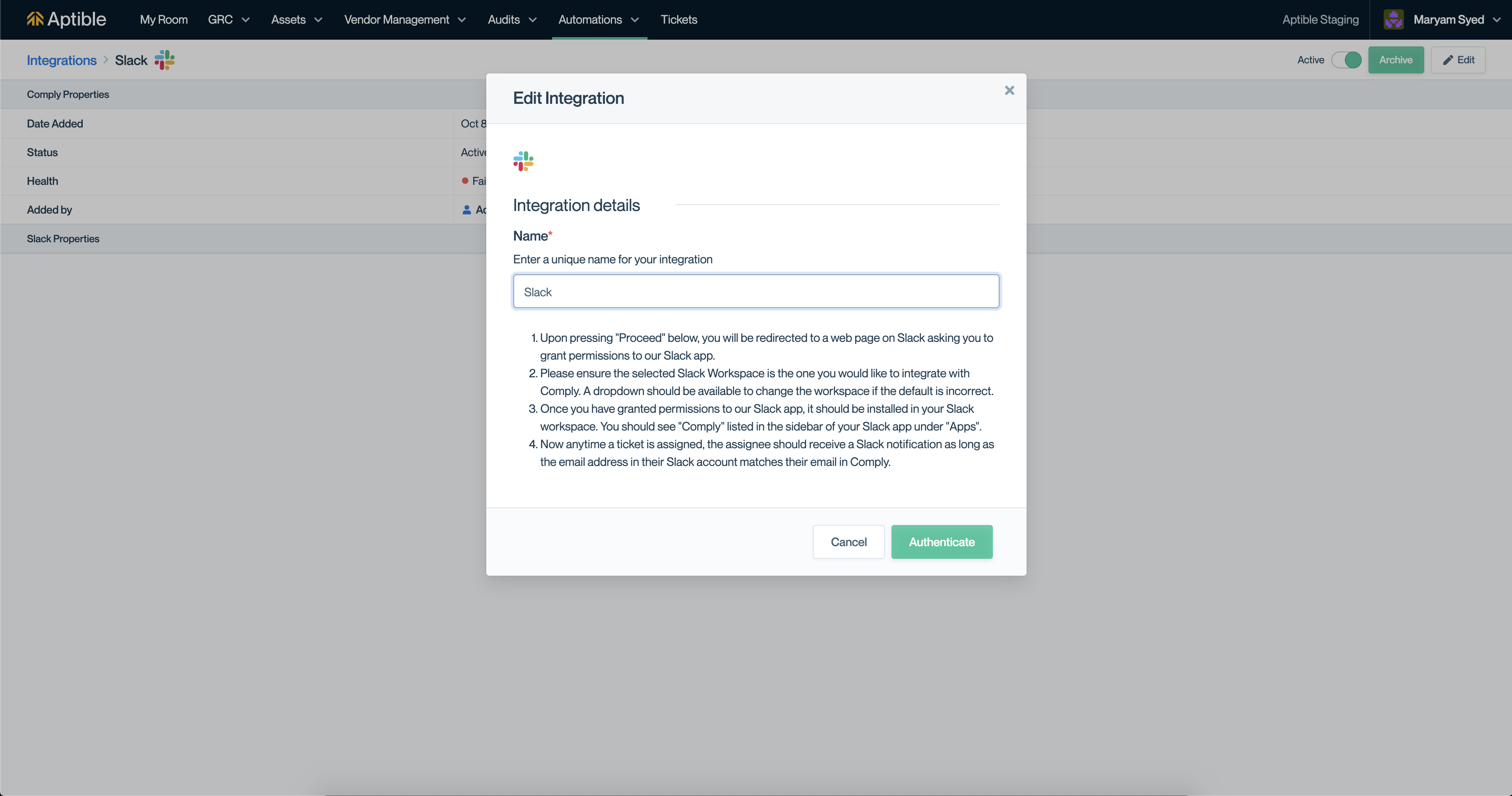Click the integration Name input field
This screenshot has width=1512, height=796.
click(756, 292)
